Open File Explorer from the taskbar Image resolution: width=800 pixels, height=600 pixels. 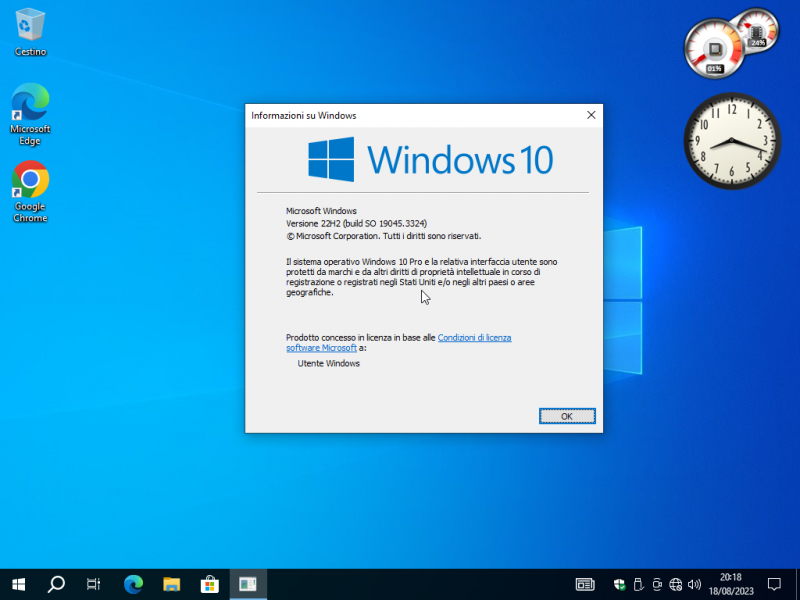click(x=171, y=584)
